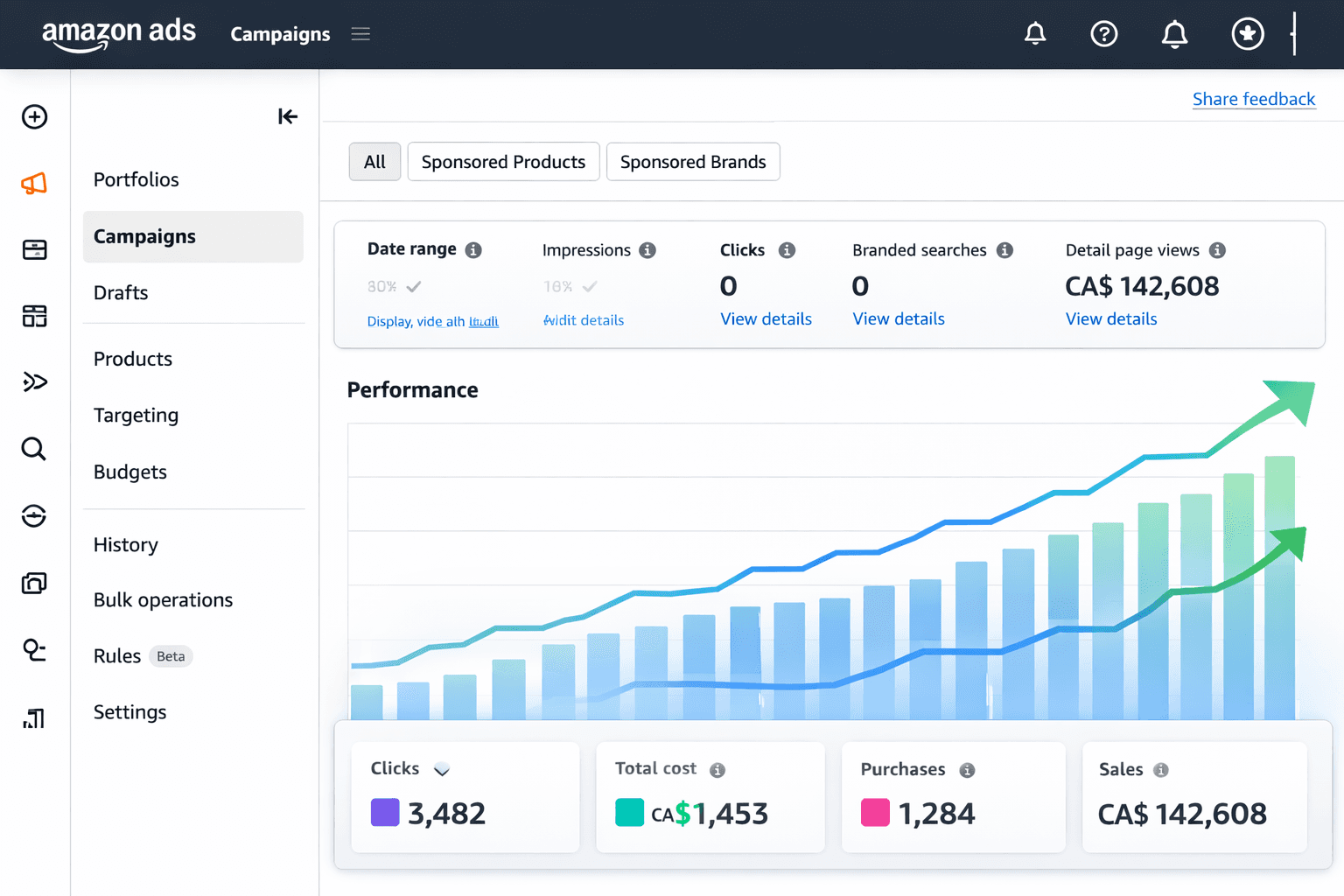The width and height of the screenshot is (1344, 896).
Task: Open Bulk operations from the sidebar
Action: [163, 599]
